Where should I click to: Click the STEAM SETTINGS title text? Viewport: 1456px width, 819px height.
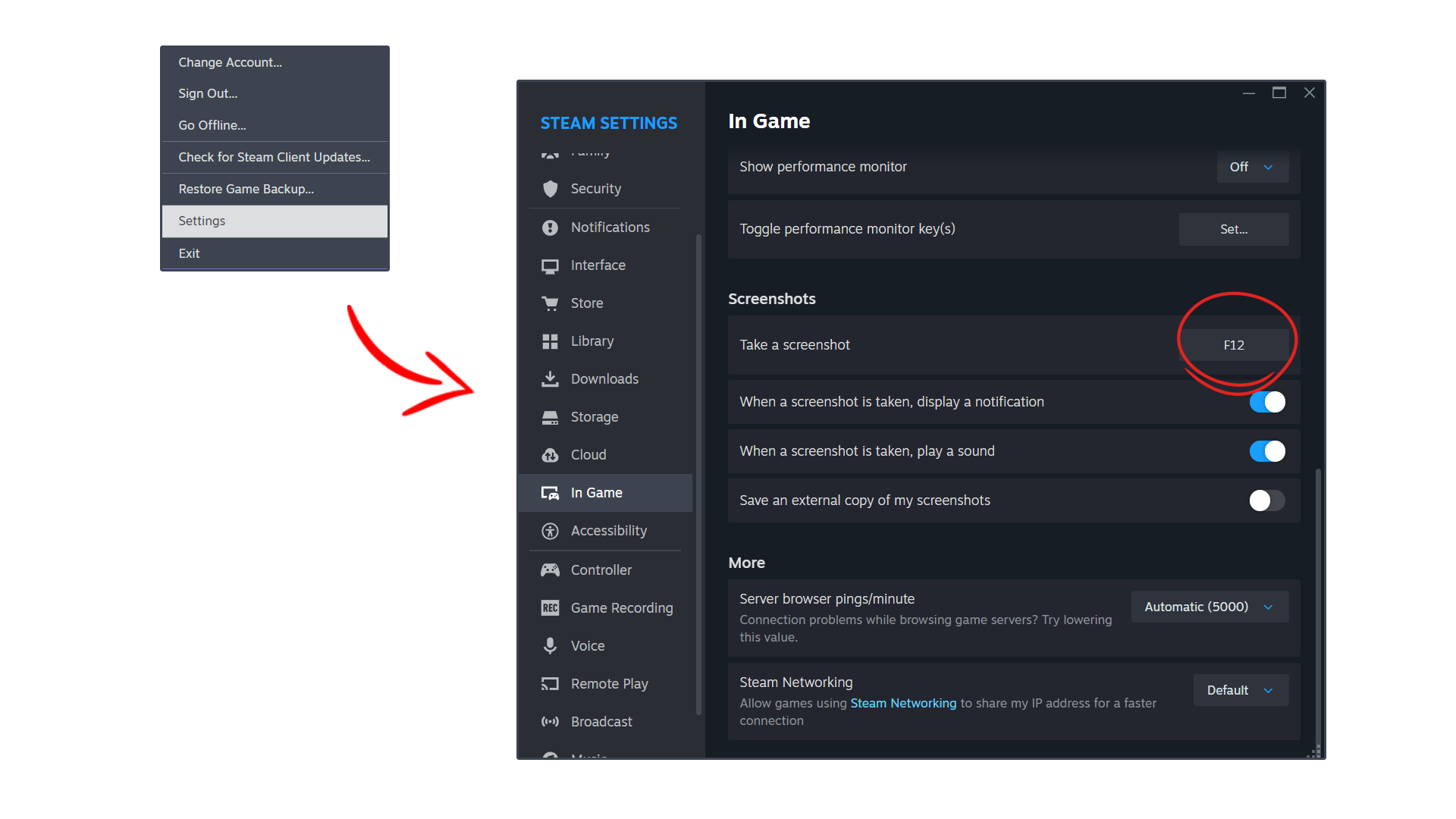point(609,123)
